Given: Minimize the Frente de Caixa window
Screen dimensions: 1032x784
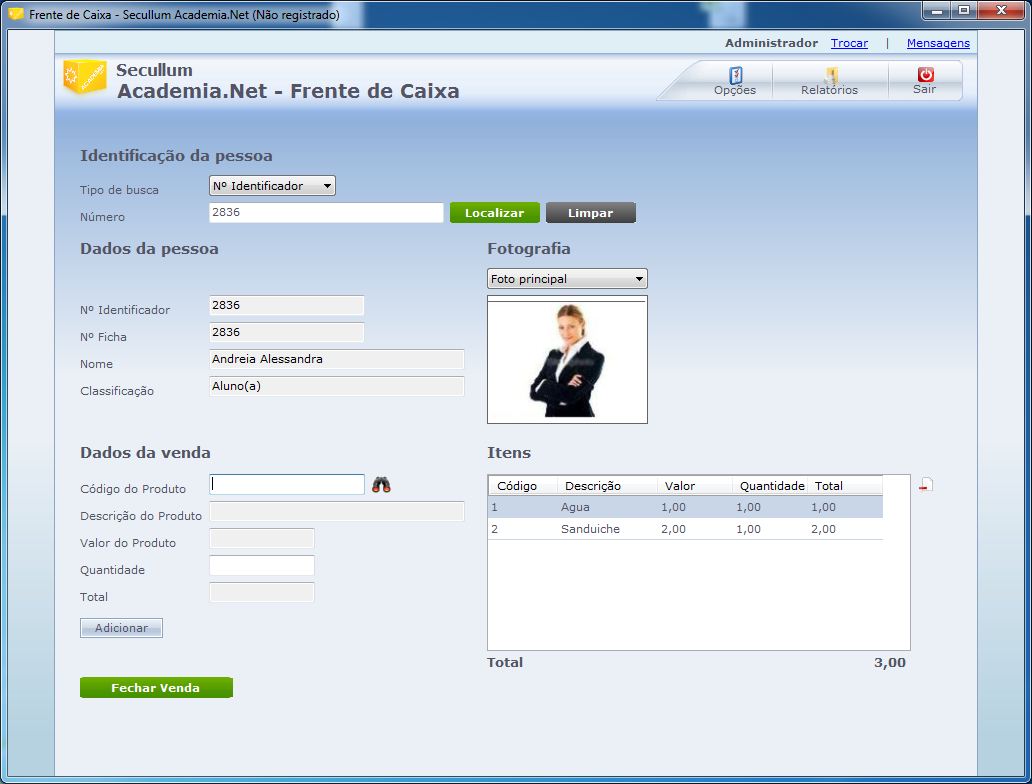Looking at the screenshot, I should point(937,11).
